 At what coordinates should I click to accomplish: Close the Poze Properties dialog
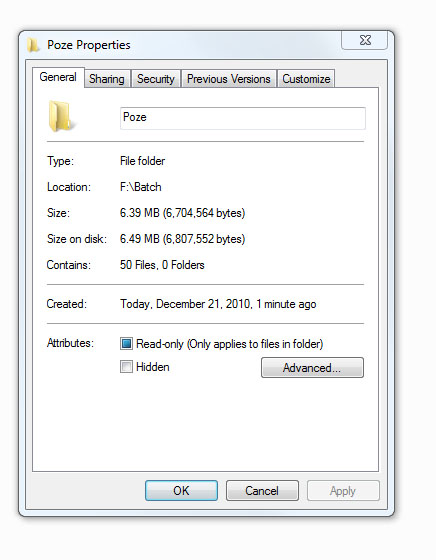click(365, 40)
